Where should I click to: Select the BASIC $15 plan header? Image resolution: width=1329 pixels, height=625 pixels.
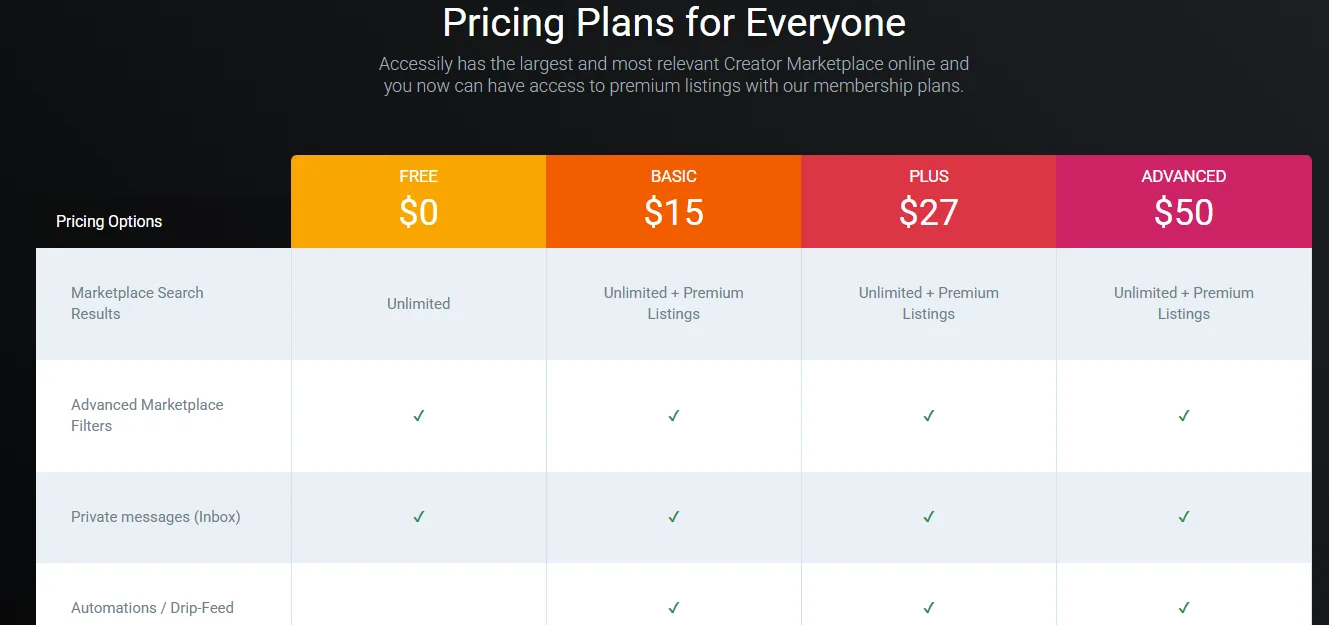click(674, 201)
